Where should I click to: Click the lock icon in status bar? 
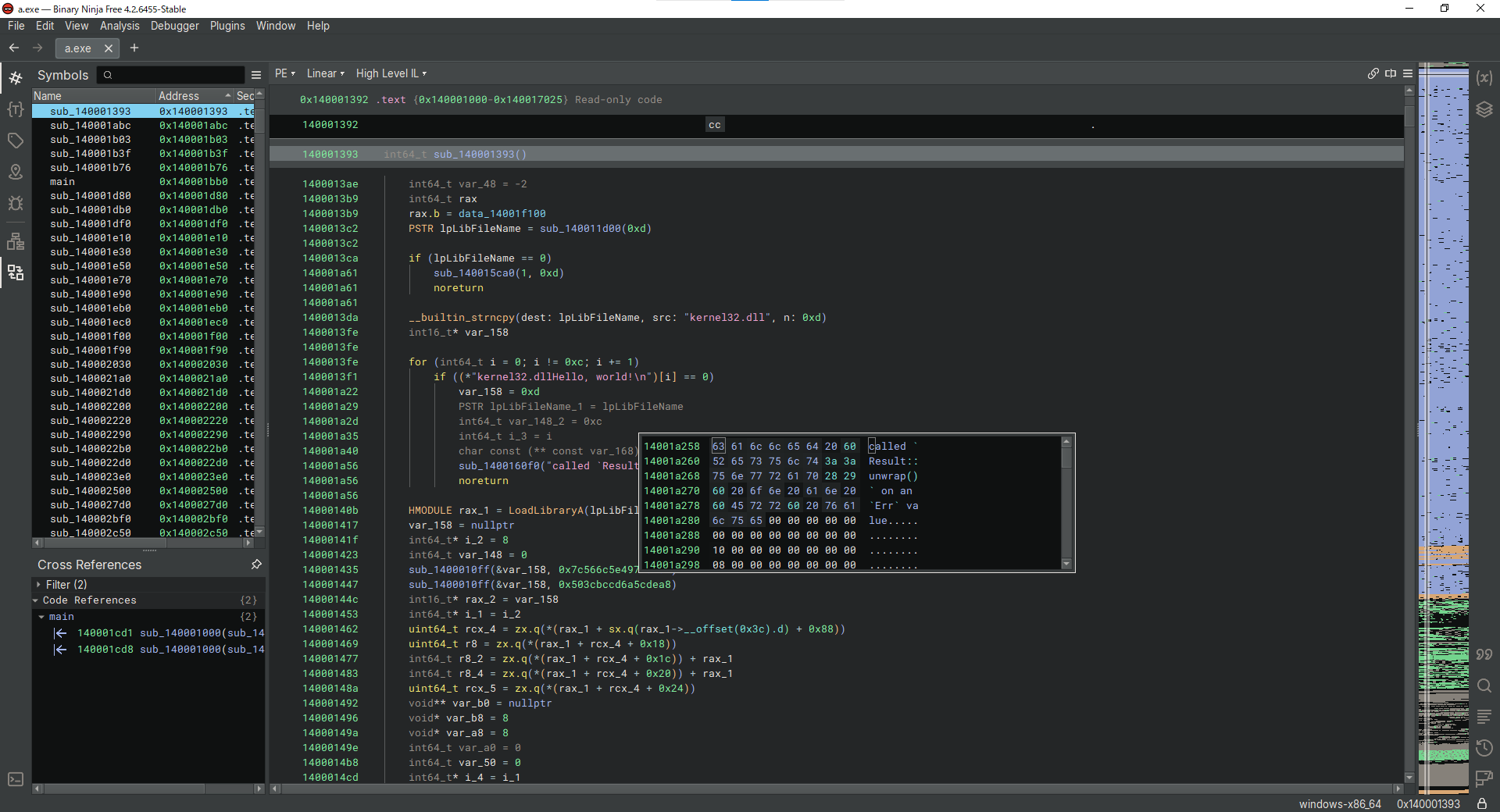click(1481, 803)
